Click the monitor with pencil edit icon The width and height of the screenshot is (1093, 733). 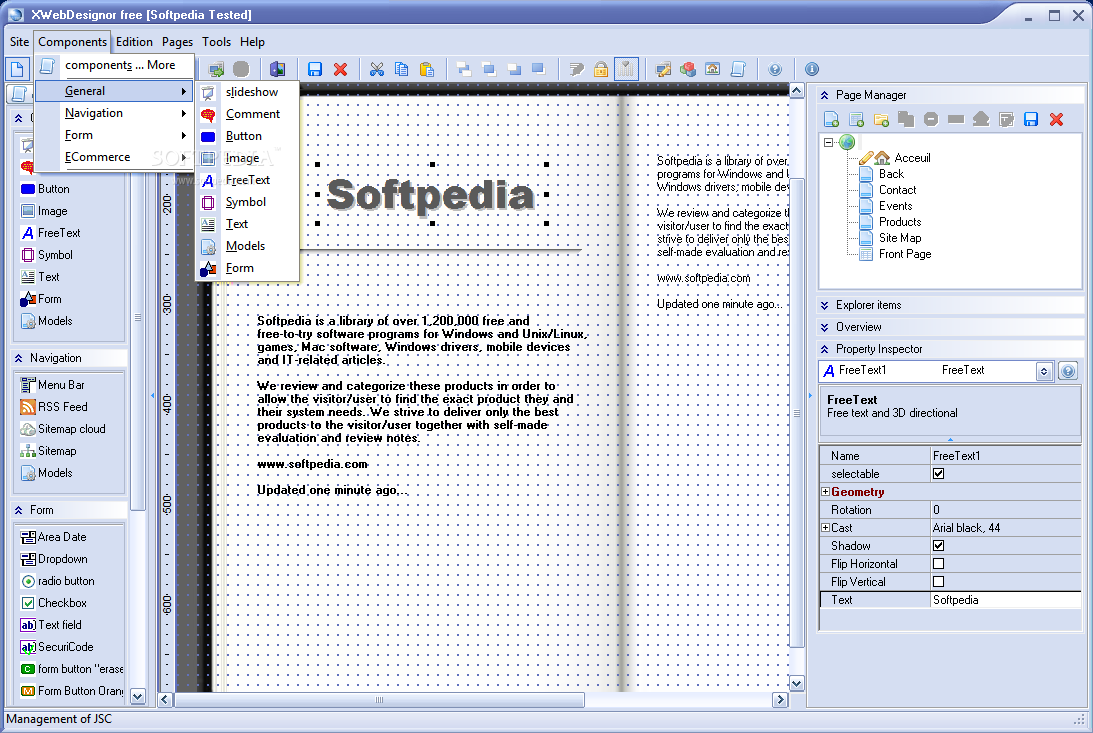663,69
